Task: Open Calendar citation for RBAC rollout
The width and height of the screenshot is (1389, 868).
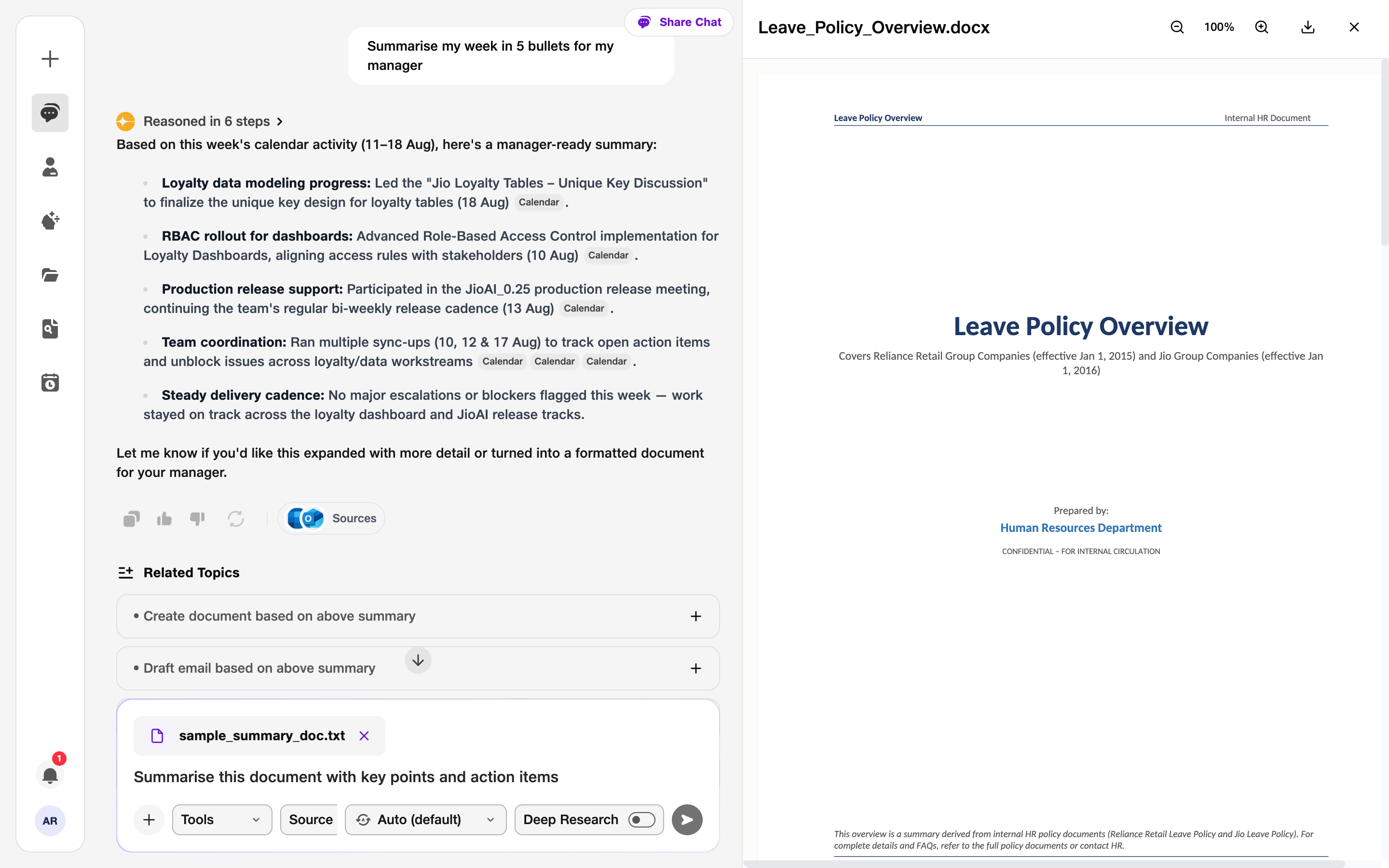Action: tap(608, 256)
